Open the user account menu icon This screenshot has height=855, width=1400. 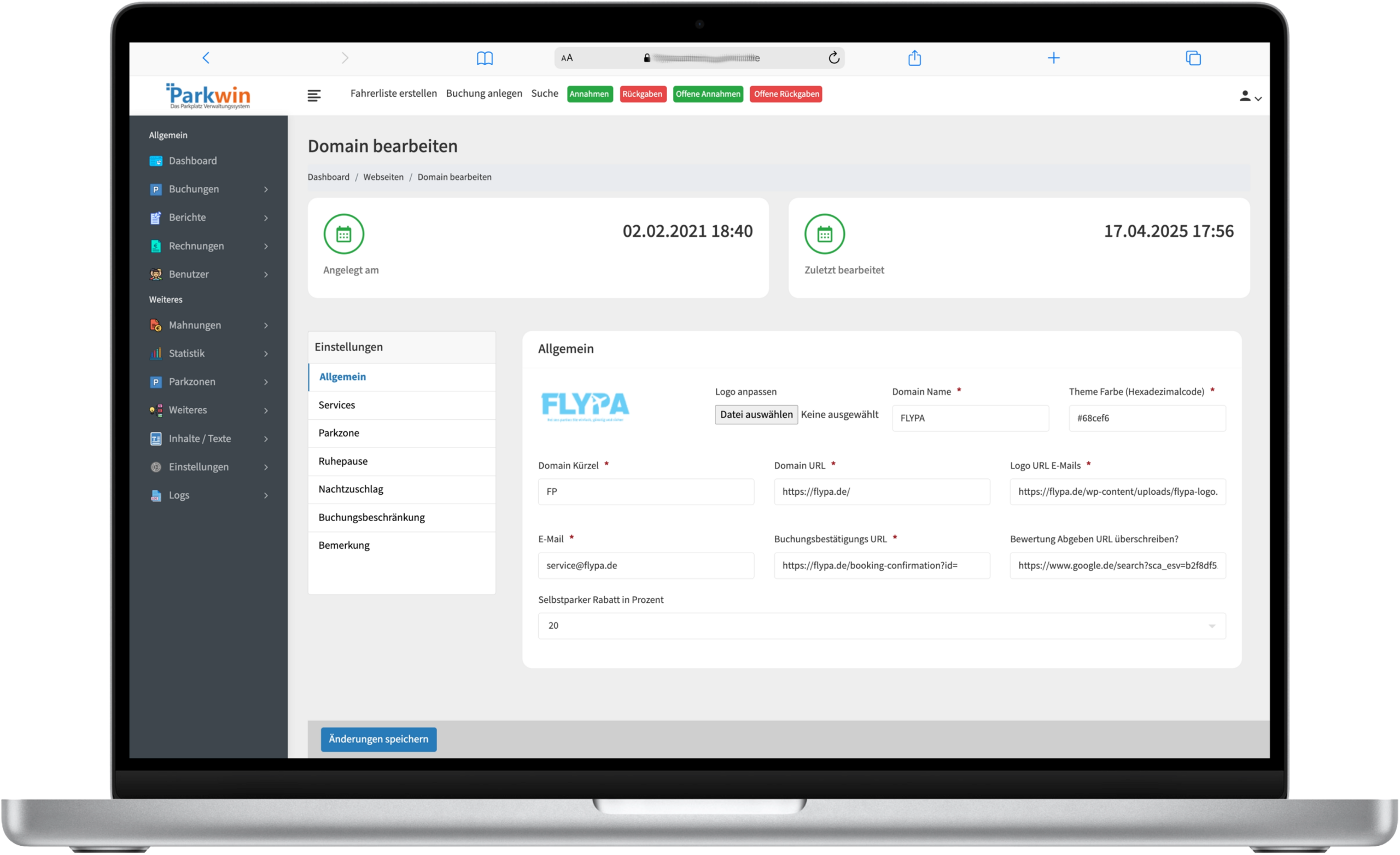[x=1250, y=97]
